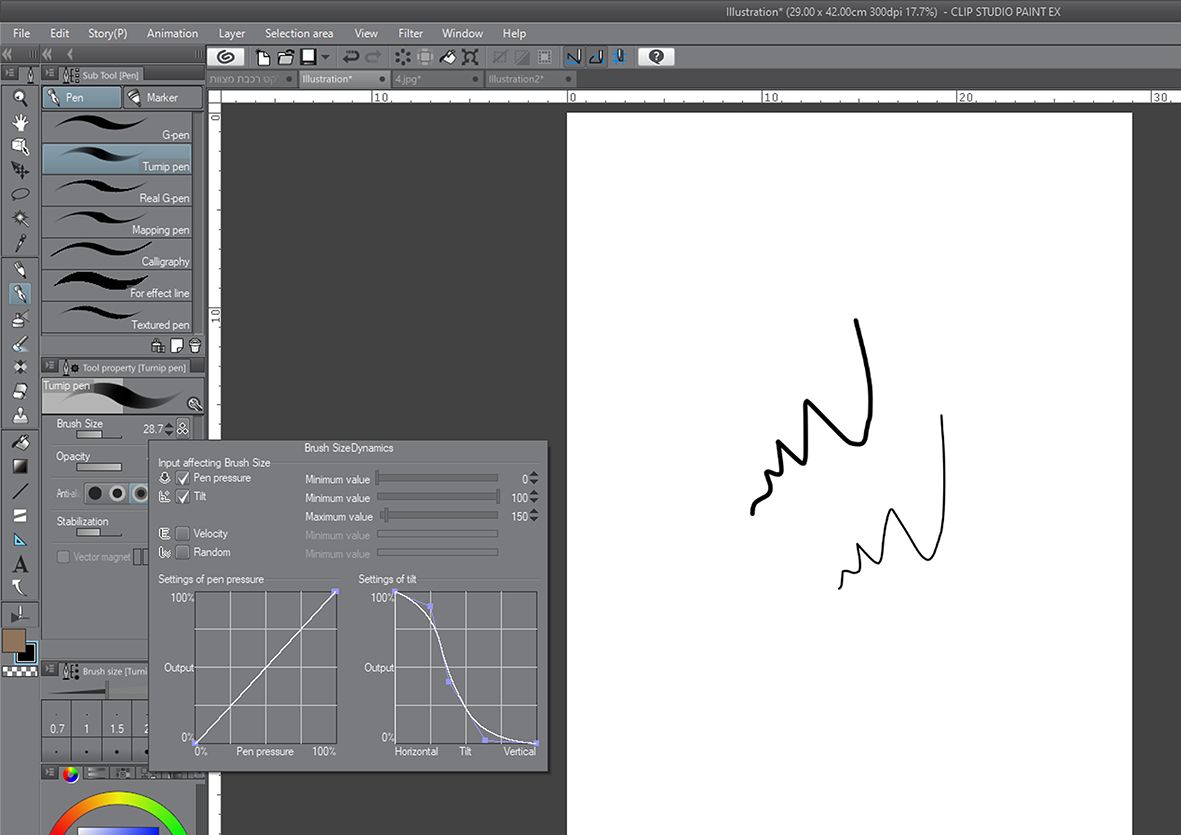Select the Real G-pen sub tool
The image size is (1181, 835).
117,190
